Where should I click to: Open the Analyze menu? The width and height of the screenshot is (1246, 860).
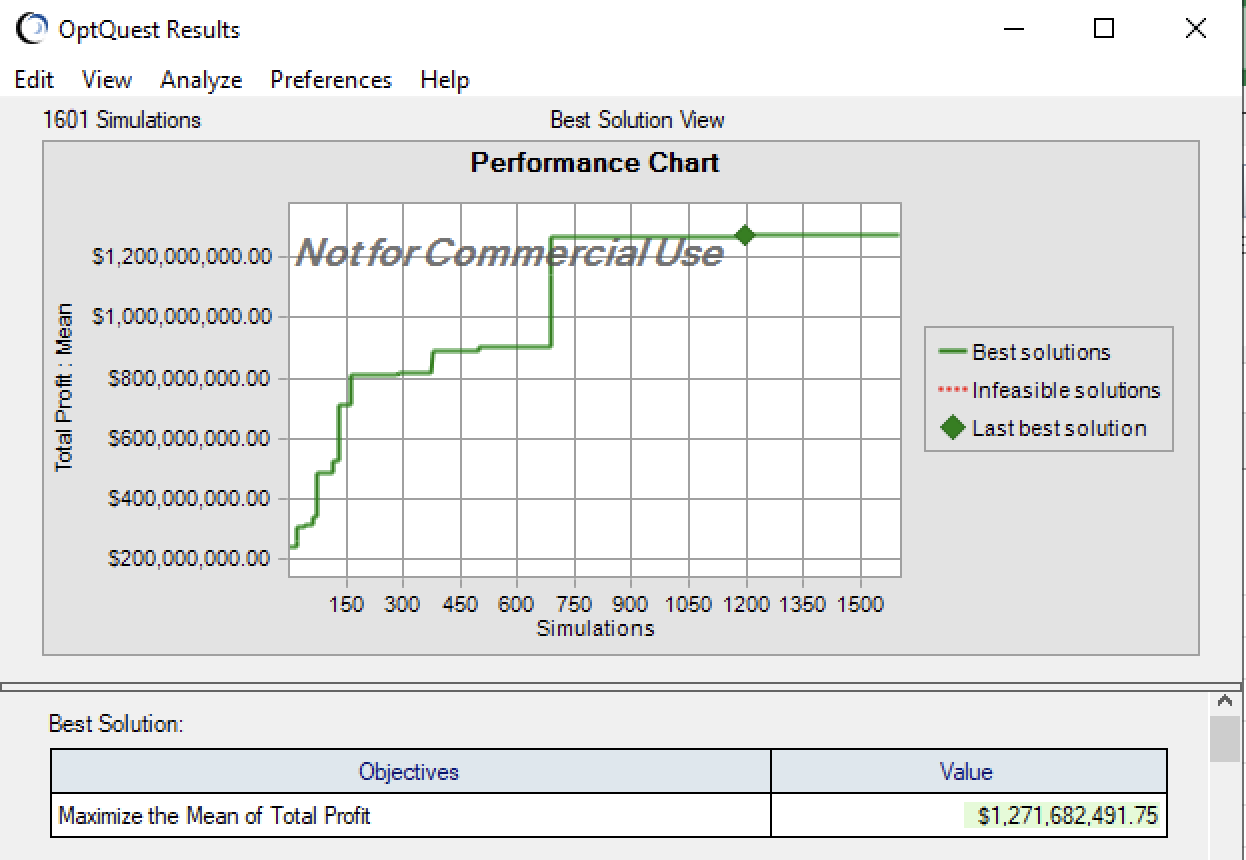tap(201, 80)
